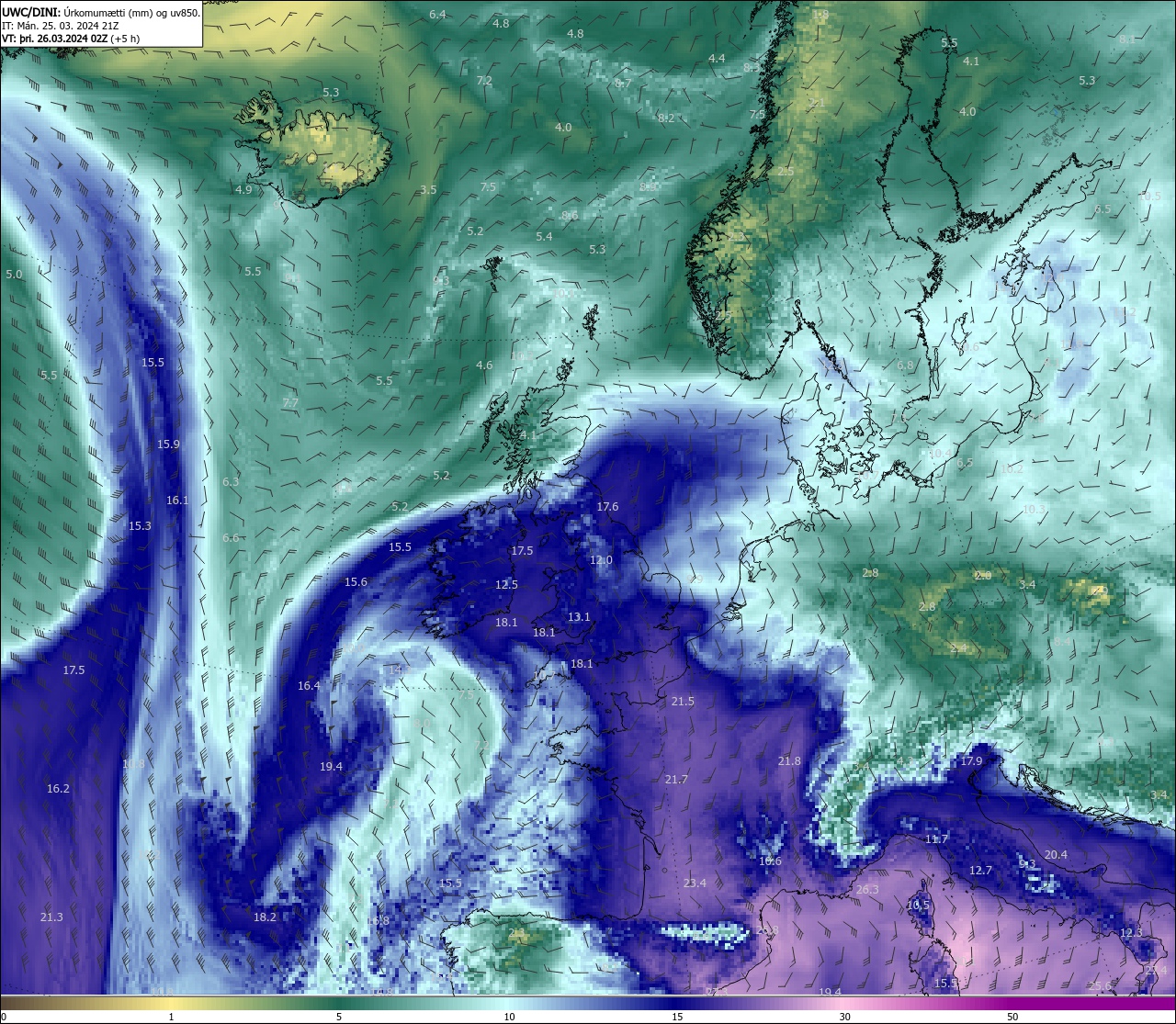This screenshot has width=1176, height=1024.
Task: Click the 3.5 value southeast of Iceland
Action: tap(428, 190)
